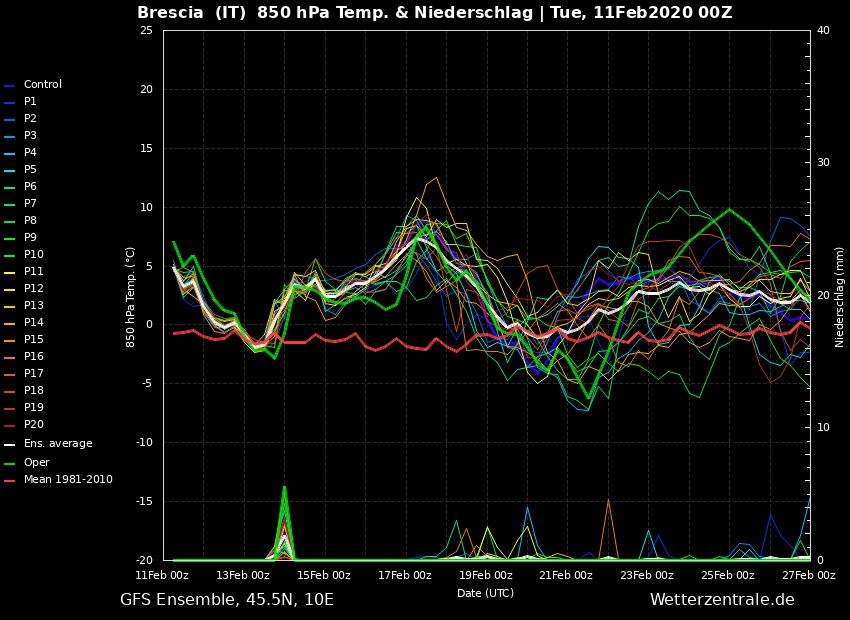Click the 17Feb 00z x-axis label

pos(404,575)
